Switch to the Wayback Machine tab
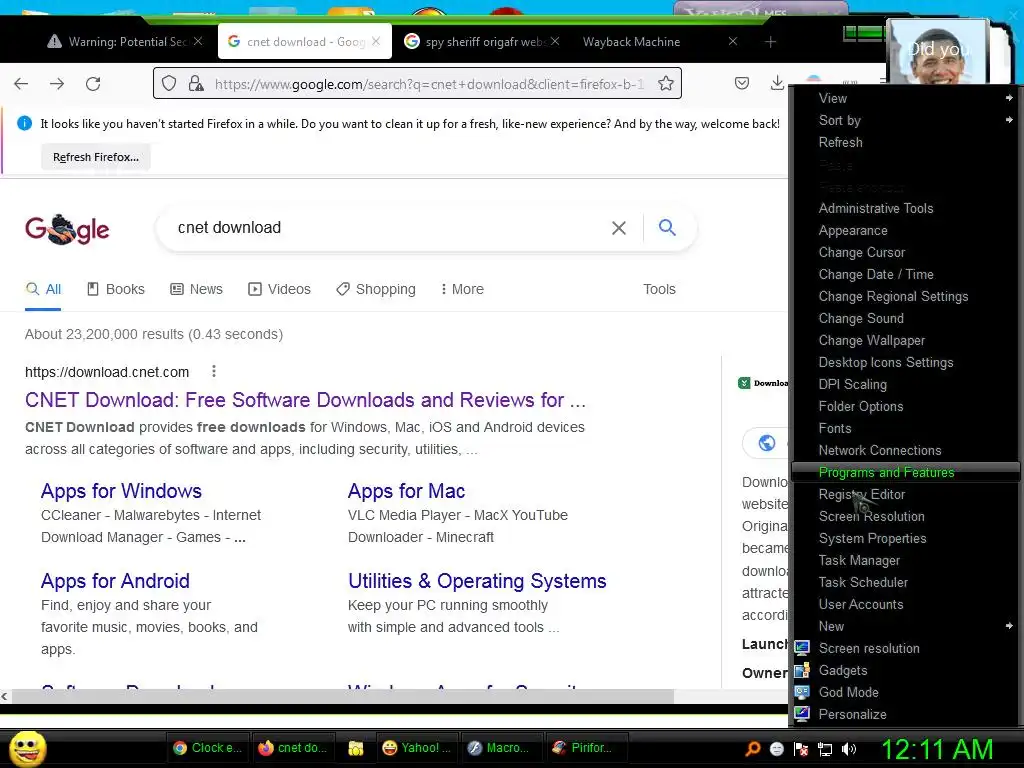 click(x=658, y=42)
